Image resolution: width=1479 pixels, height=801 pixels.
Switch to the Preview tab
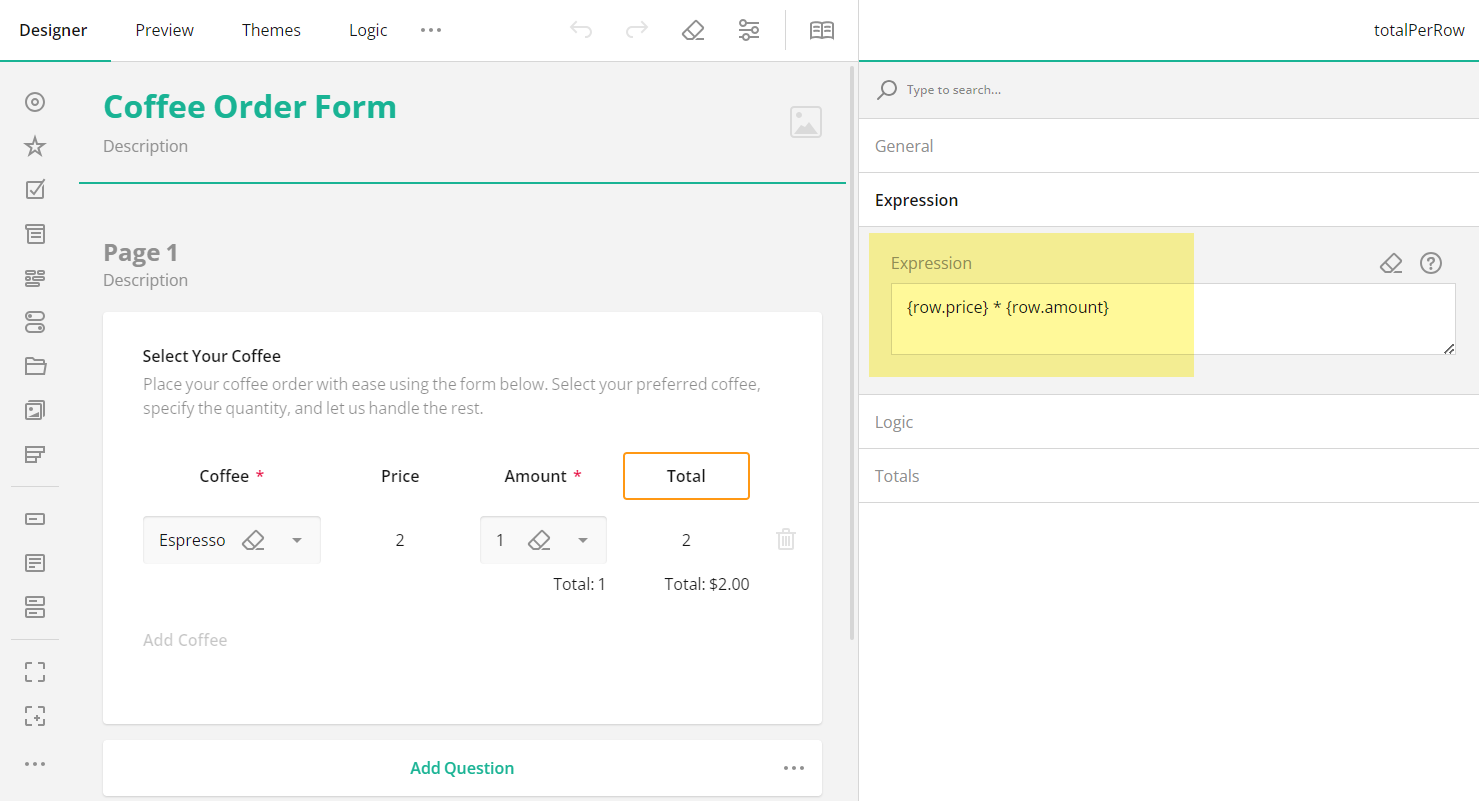pyautogui.click(x=164, y=30)
